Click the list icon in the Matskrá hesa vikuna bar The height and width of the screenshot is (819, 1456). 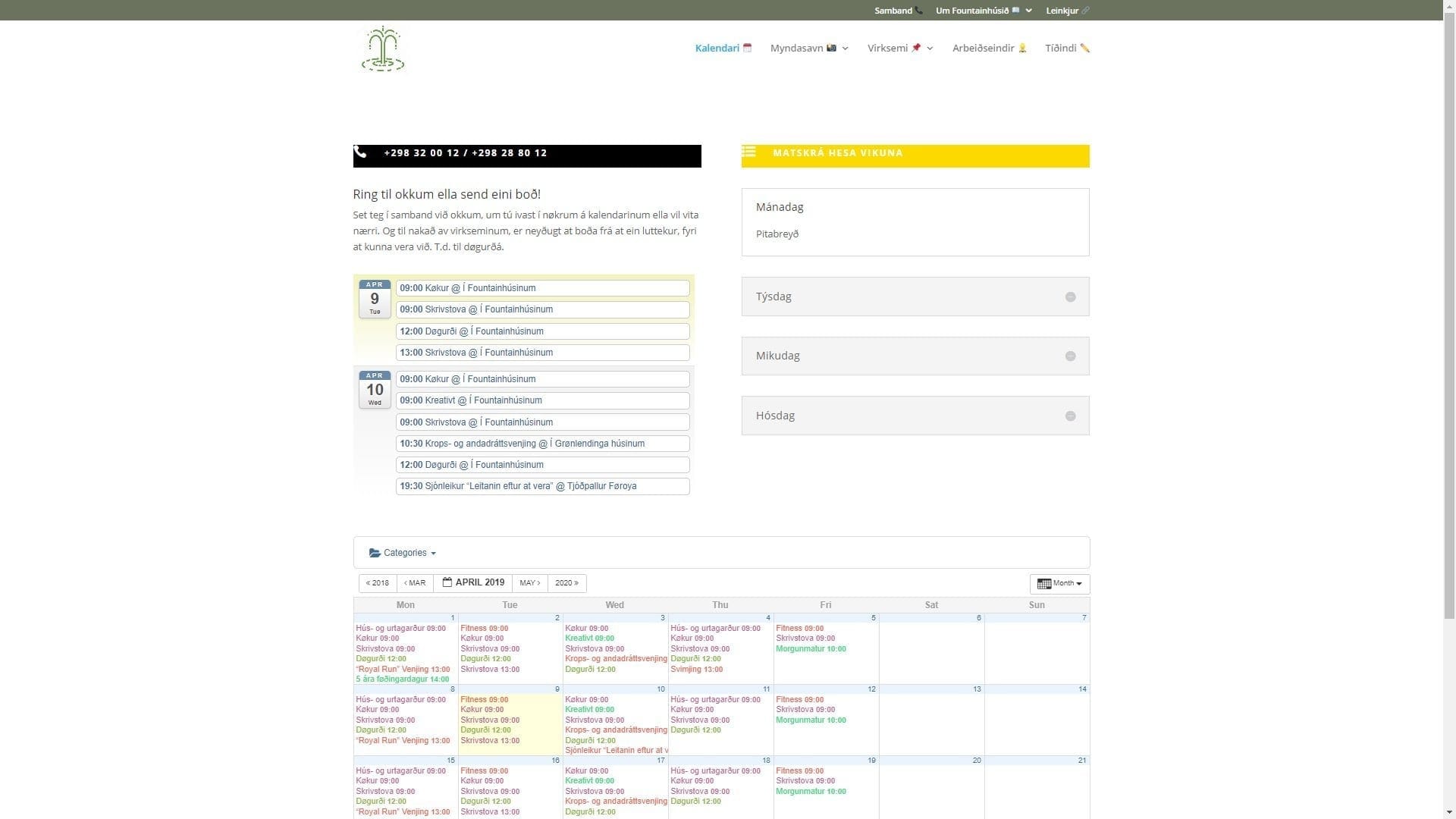point(748,152)
